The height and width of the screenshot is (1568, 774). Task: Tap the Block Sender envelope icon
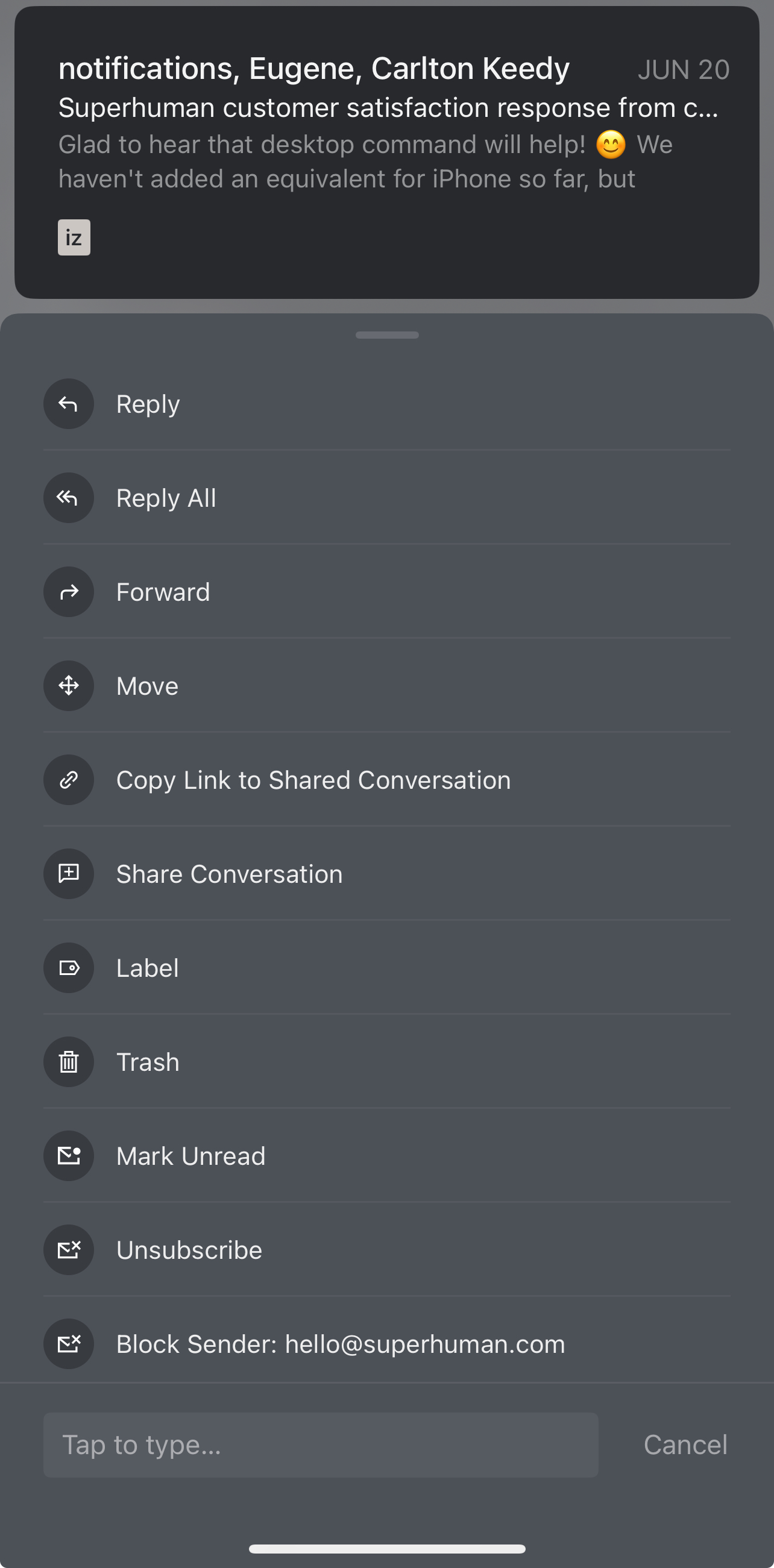68,1344
